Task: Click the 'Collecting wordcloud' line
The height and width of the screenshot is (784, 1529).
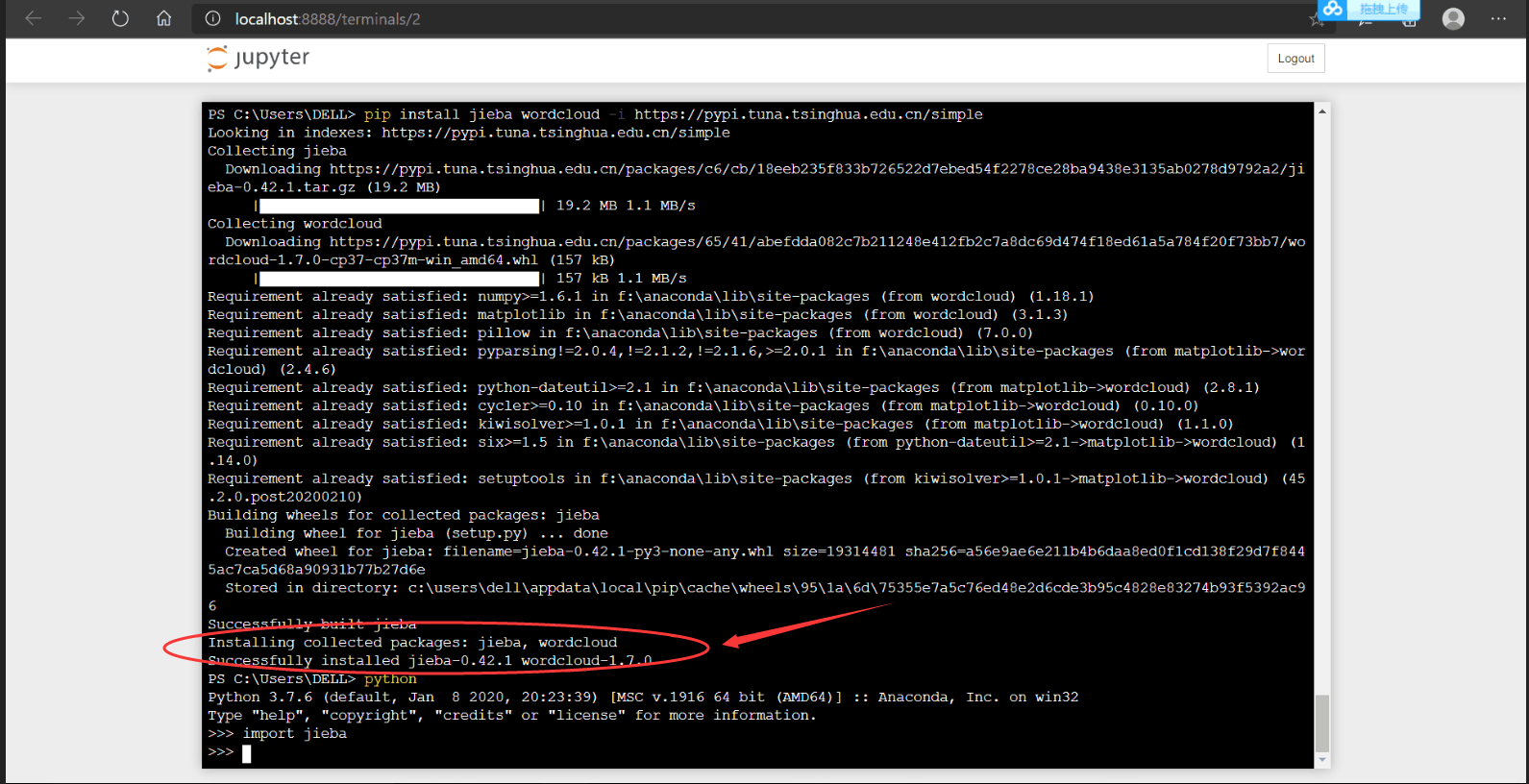Action: pyautogui.click(x=295, y=224)
